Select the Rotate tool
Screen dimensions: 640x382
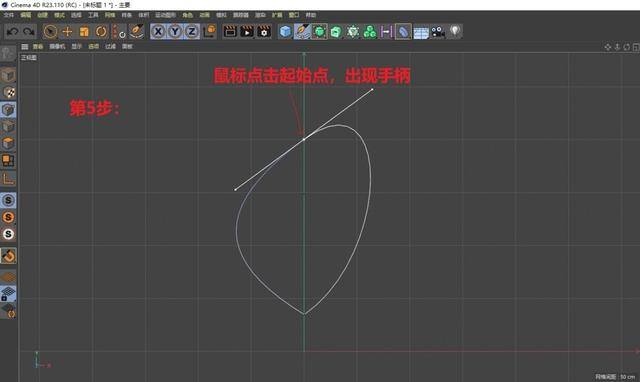point(101,31)
